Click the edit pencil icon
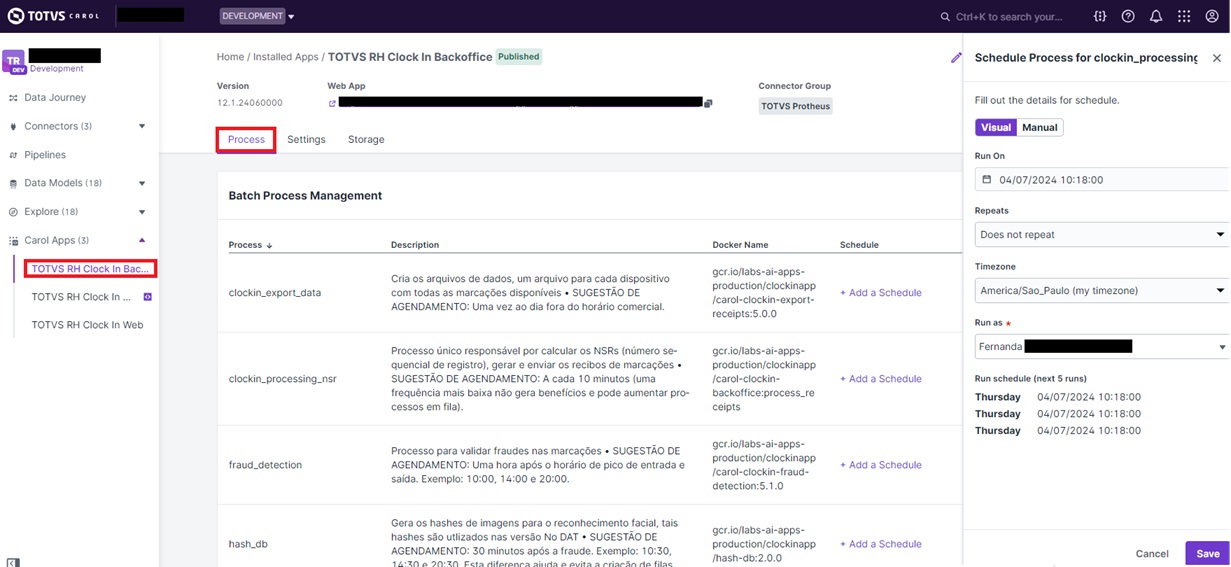This screenshot has width=1231, height=567. (x=956, y=58)
